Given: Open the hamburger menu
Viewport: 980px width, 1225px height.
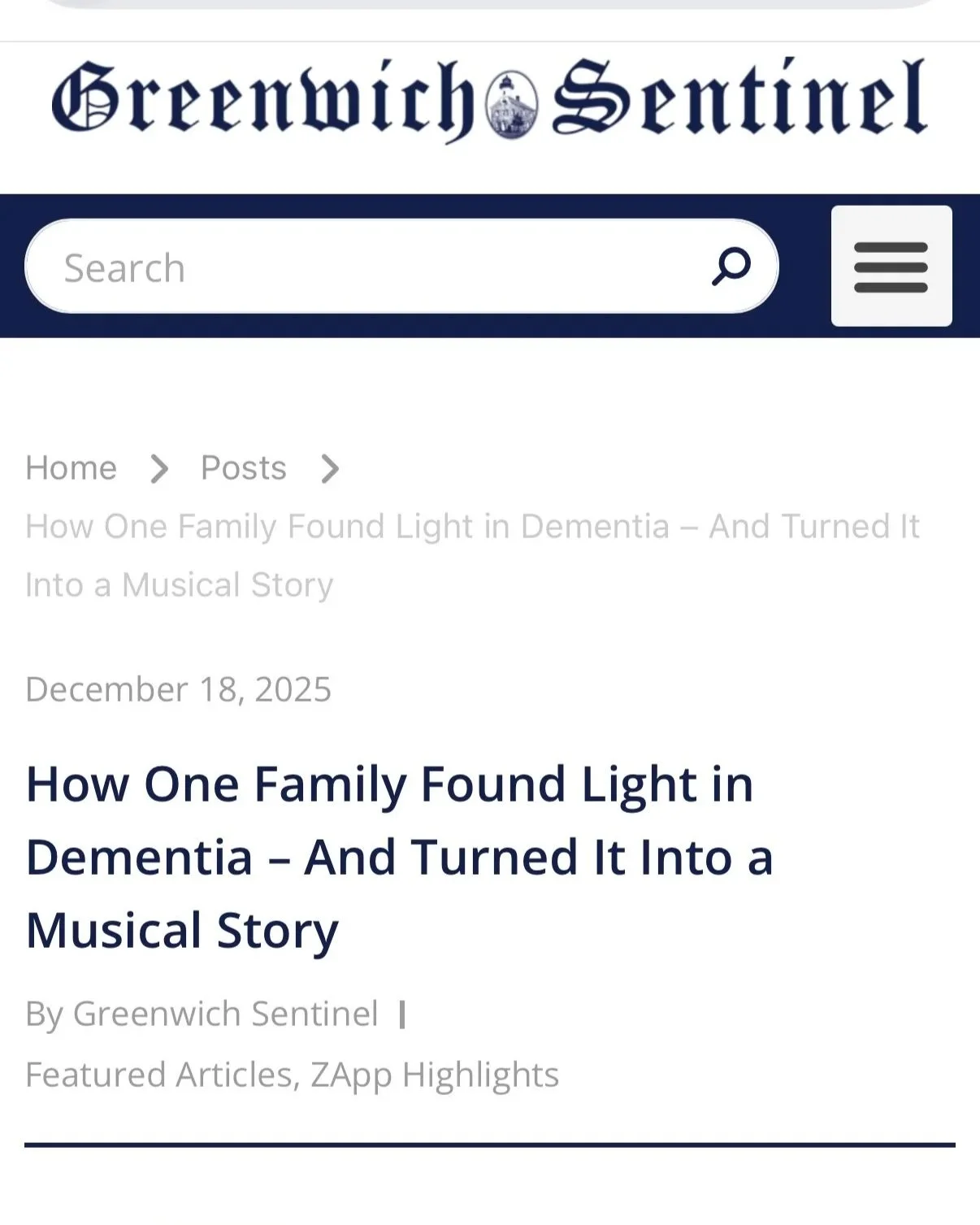Looking at the screenshot, I should click(x=891, y=266).
